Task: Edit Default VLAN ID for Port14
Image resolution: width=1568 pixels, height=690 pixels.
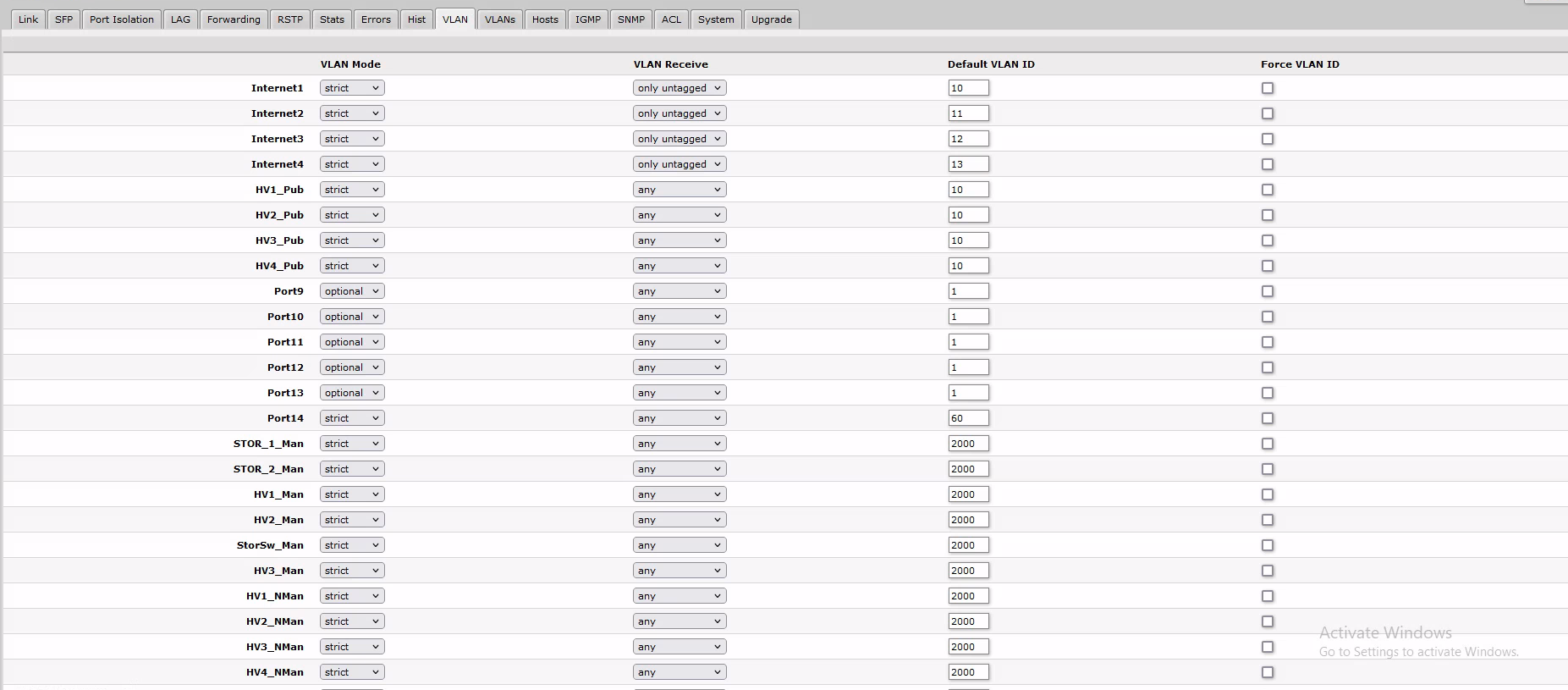Action: click(x=968, y=418)
